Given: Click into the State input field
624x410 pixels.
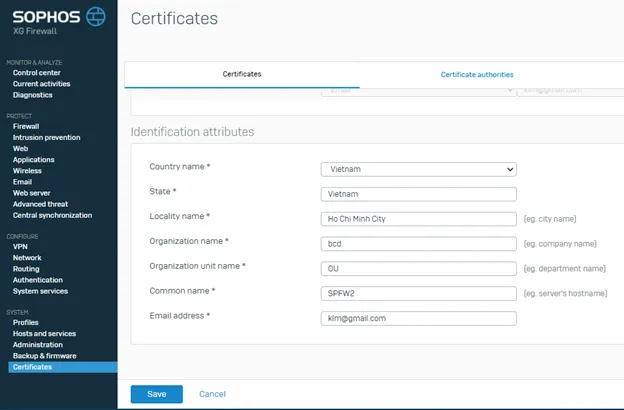Looking at the screenshot, I should [418, 194].
